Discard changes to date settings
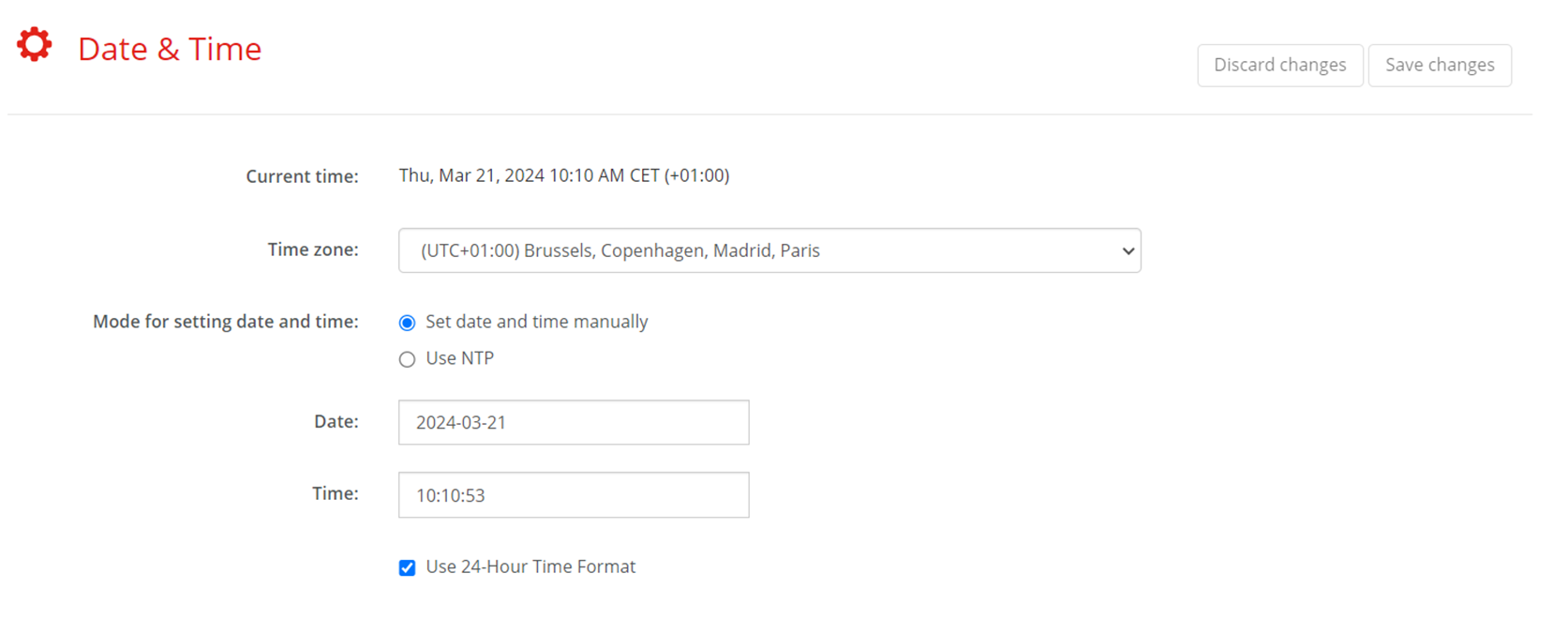 click(x=1280, y=65)
